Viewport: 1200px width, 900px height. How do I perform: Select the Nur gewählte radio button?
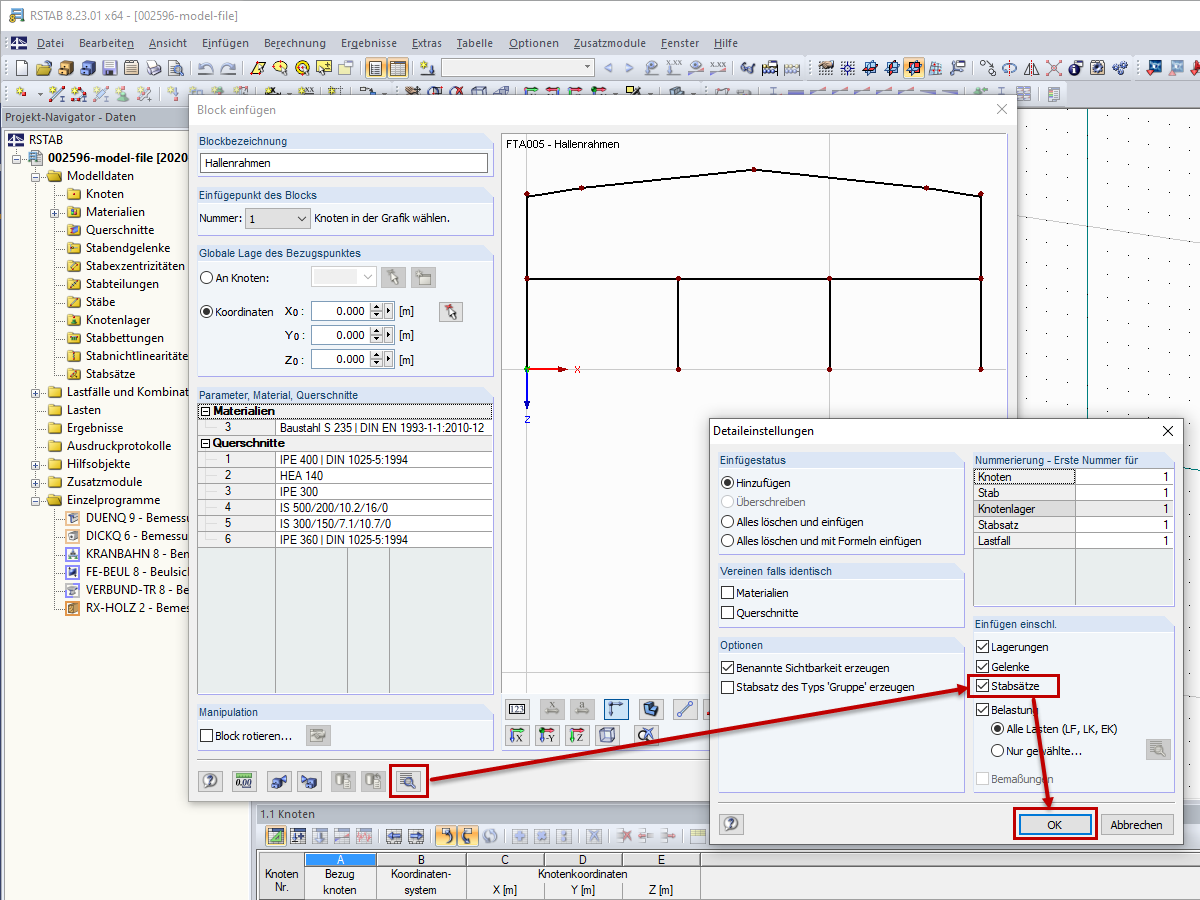(997, 751)
